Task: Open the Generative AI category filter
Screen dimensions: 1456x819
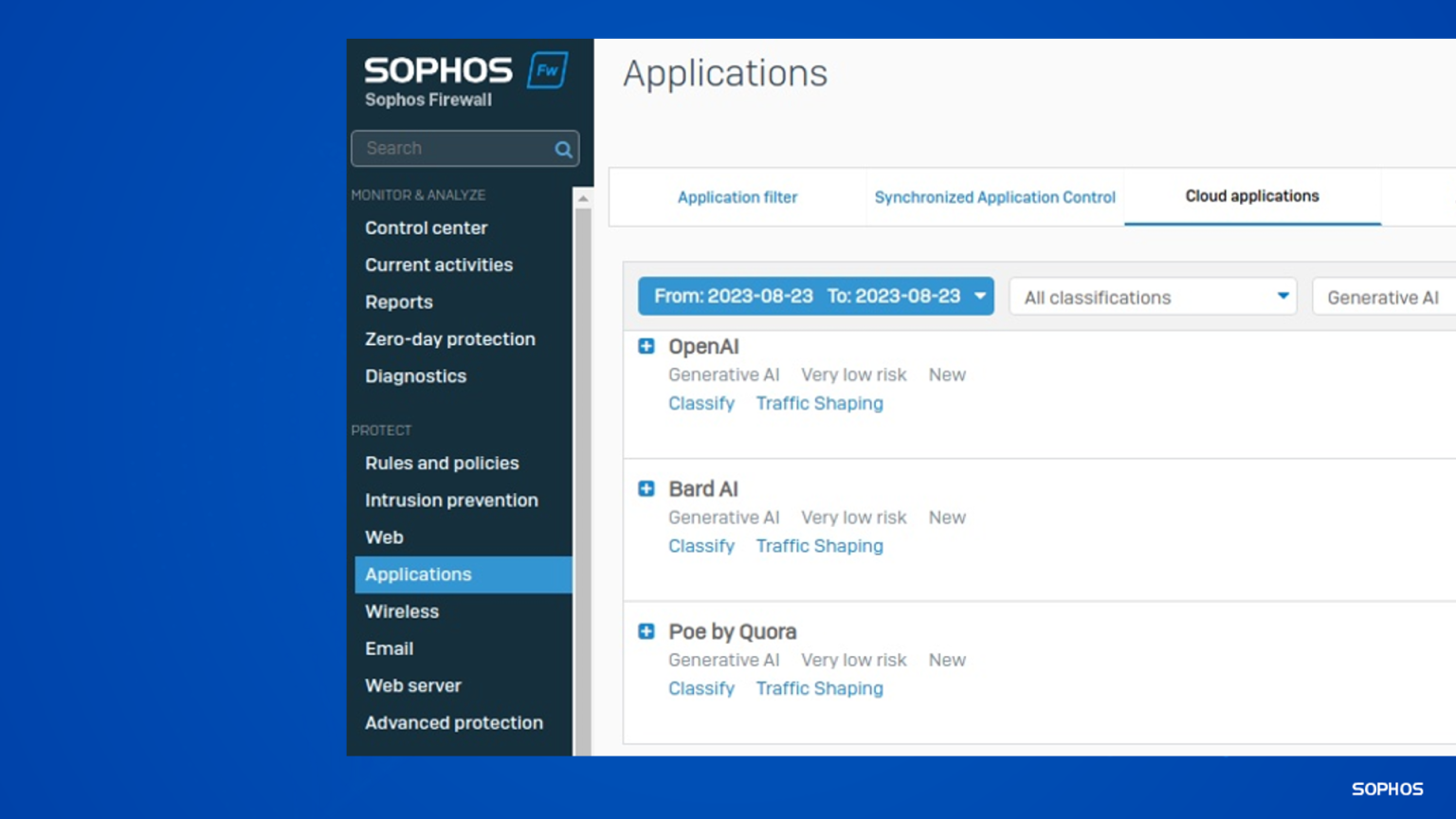Action: [x=1384, y=297]
